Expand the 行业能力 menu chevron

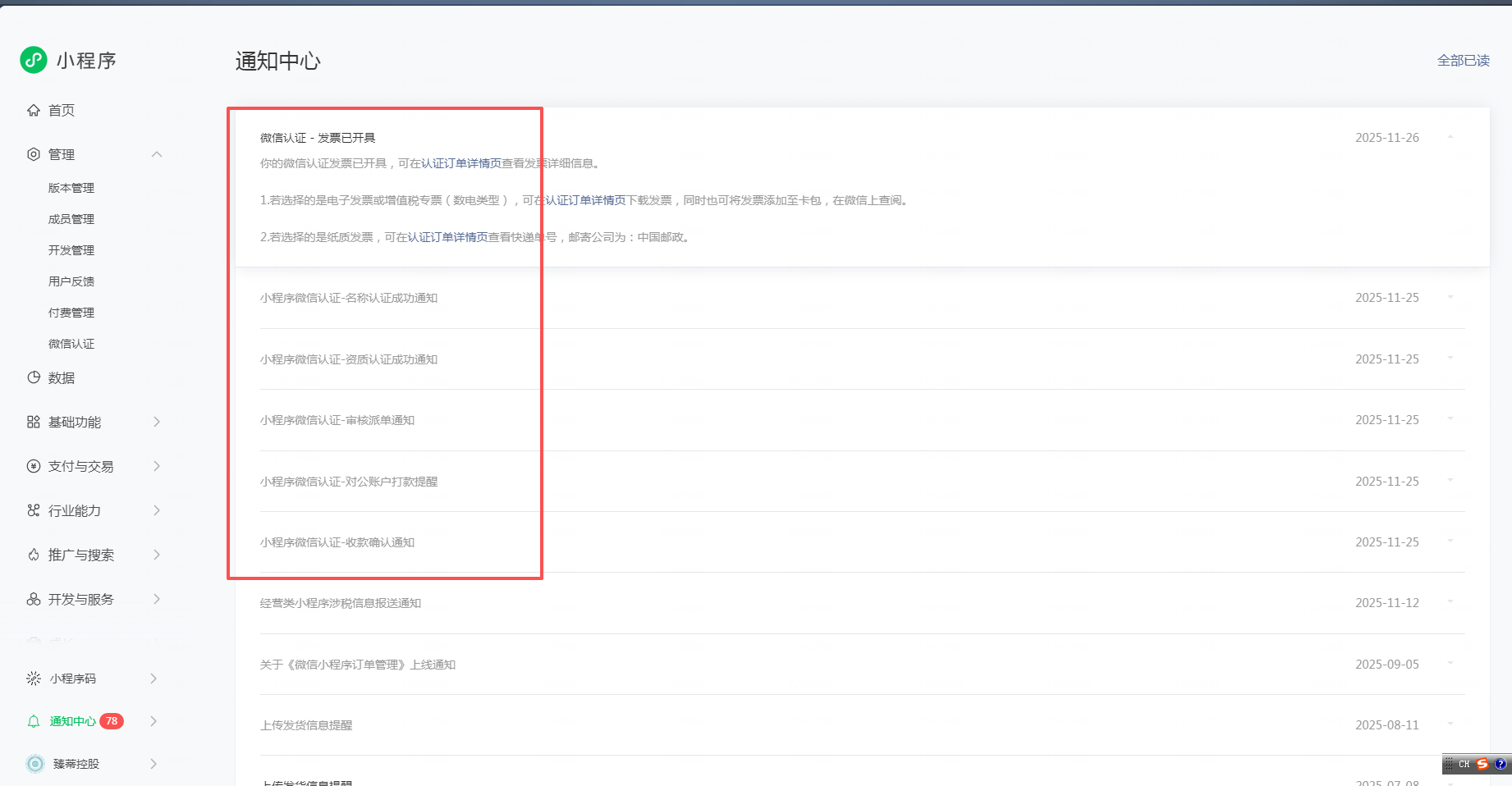(x=157, y=510)
